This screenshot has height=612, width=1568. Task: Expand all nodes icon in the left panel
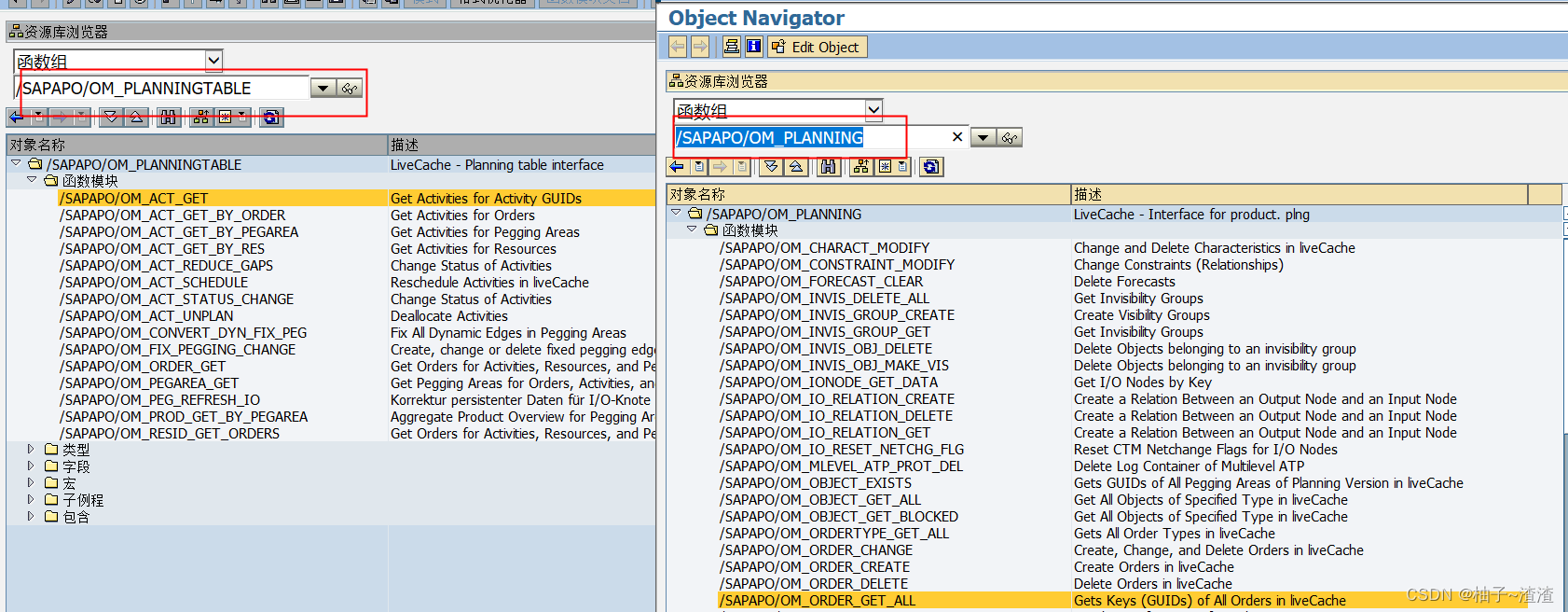pyautogui.click(x=111, y=117)
